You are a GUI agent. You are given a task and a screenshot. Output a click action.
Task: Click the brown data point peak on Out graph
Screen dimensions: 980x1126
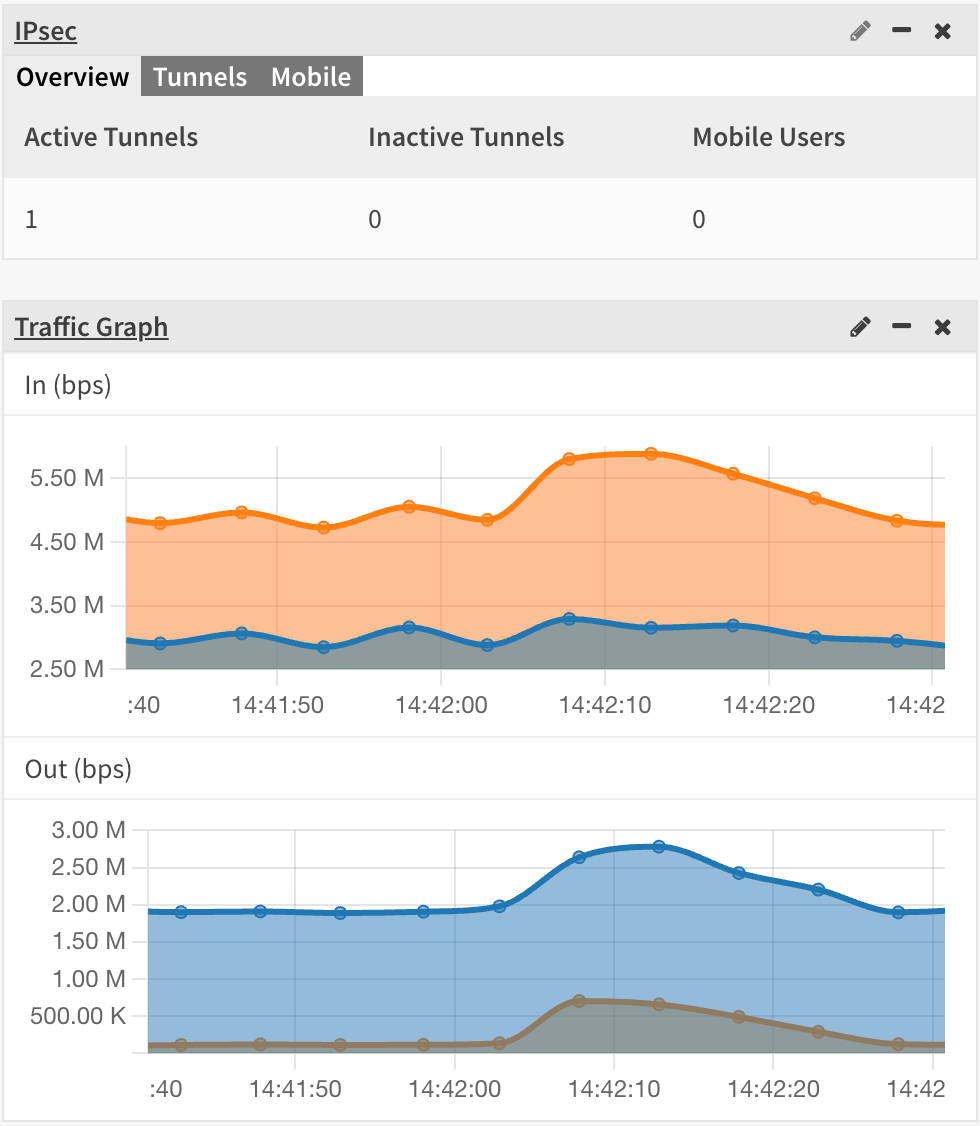(580, 1000)
